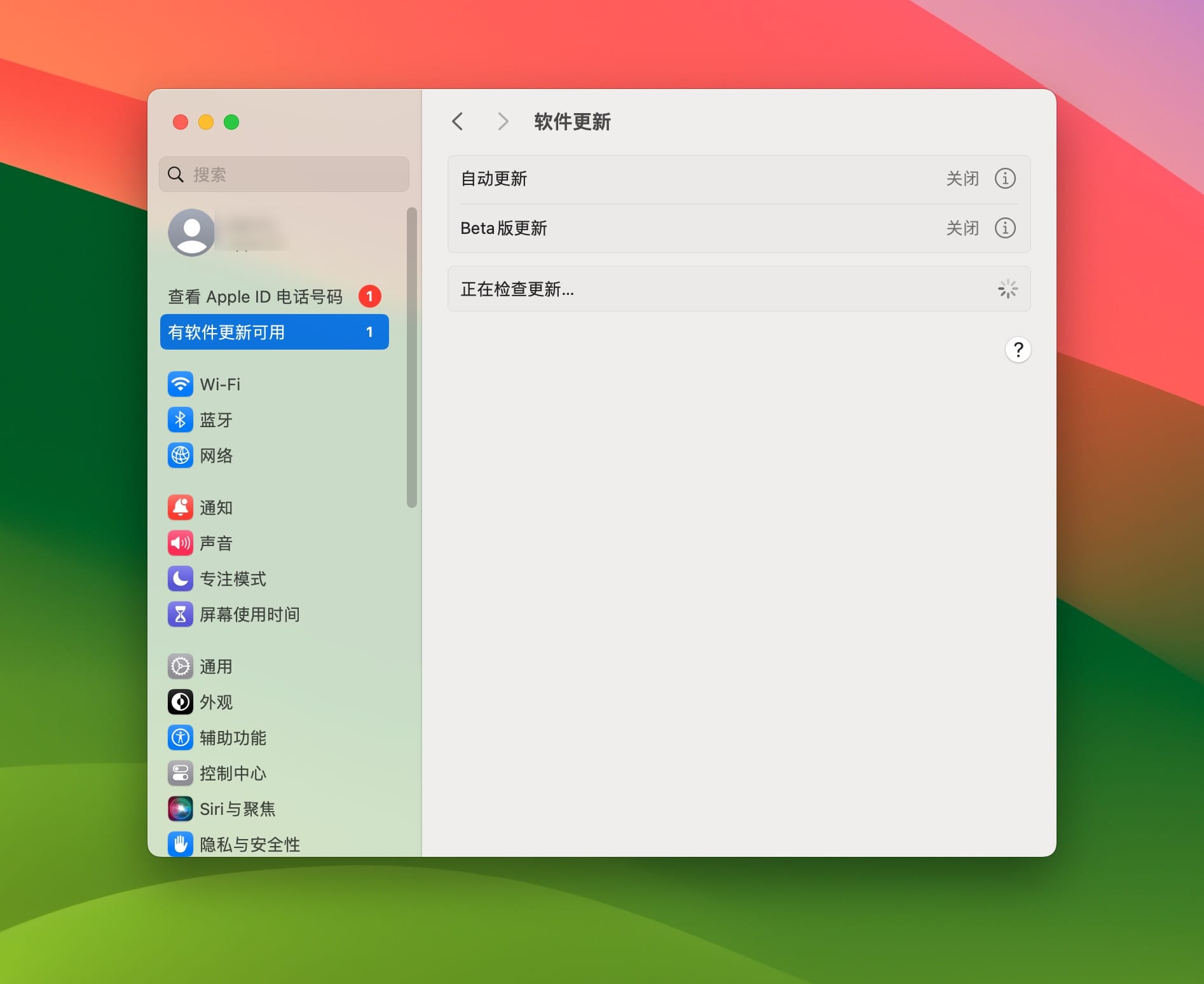Open the Apple ID profile avatar

191,233
